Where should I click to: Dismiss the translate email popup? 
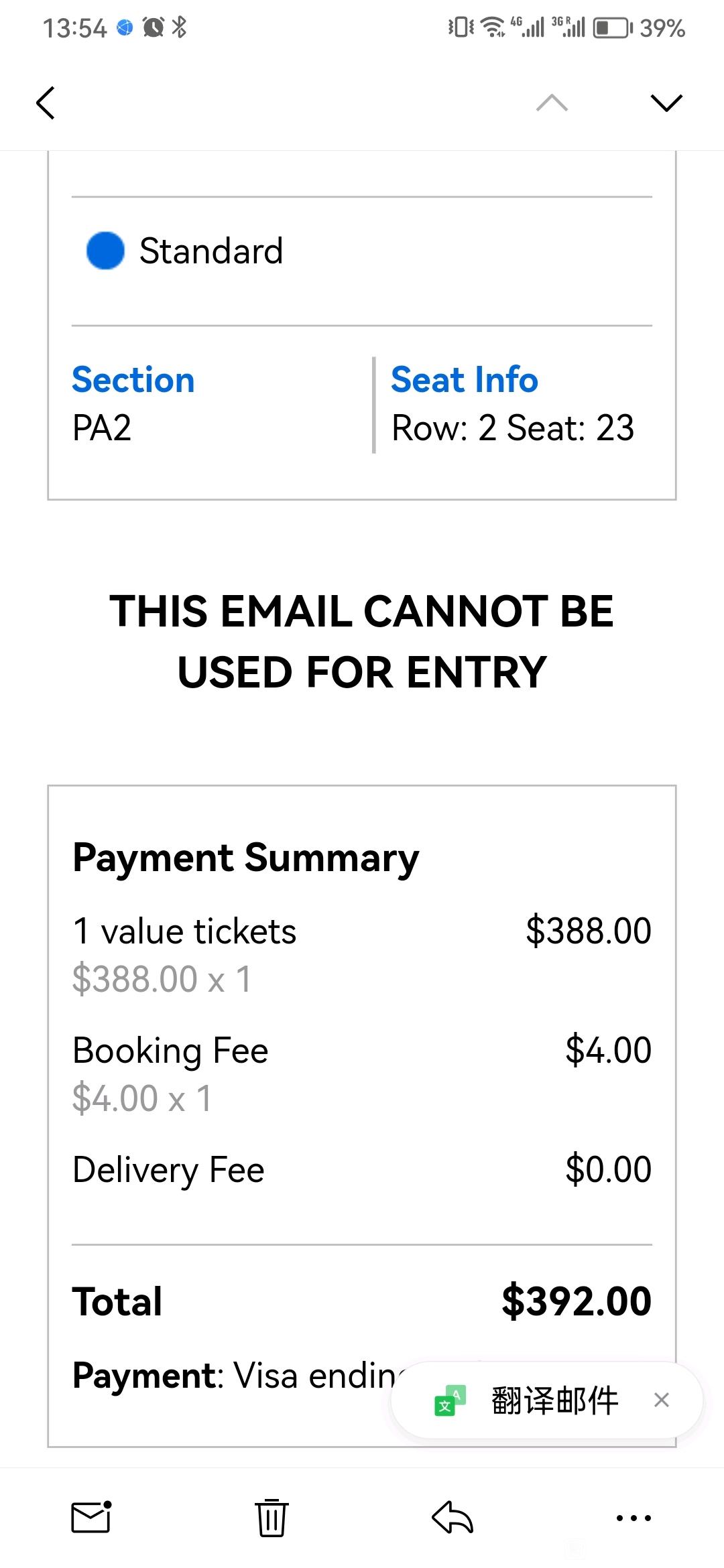[662, 1400]
